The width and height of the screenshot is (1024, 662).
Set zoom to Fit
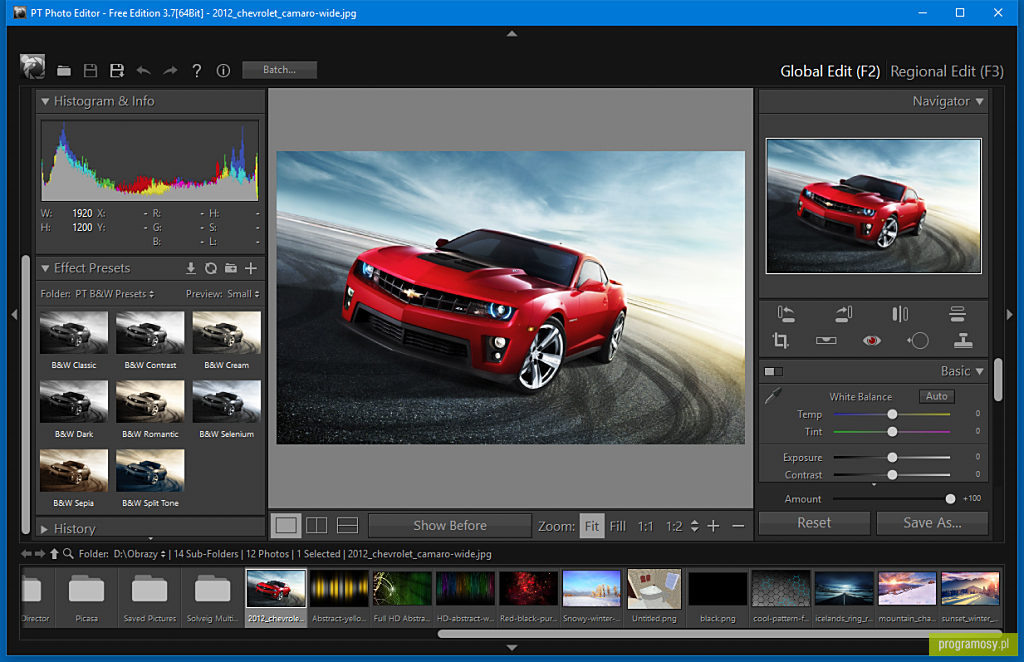(592, 526)
